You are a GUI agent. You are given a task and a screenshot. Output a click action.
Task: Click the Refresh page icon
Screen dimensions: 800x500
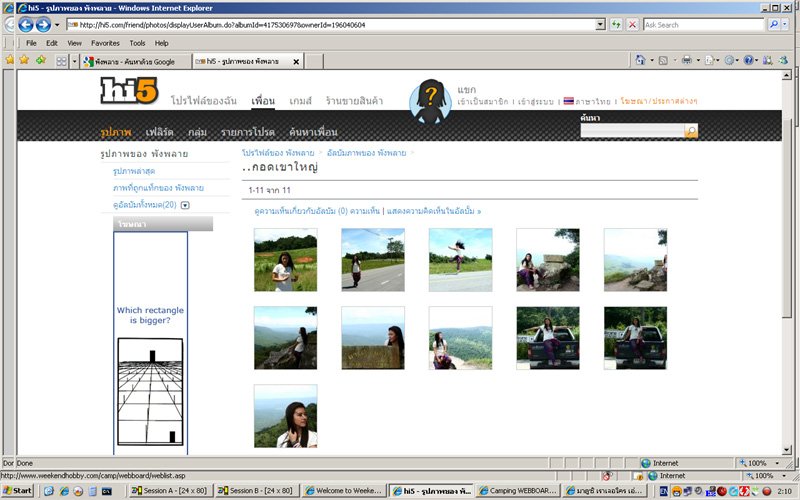point(616,24)
